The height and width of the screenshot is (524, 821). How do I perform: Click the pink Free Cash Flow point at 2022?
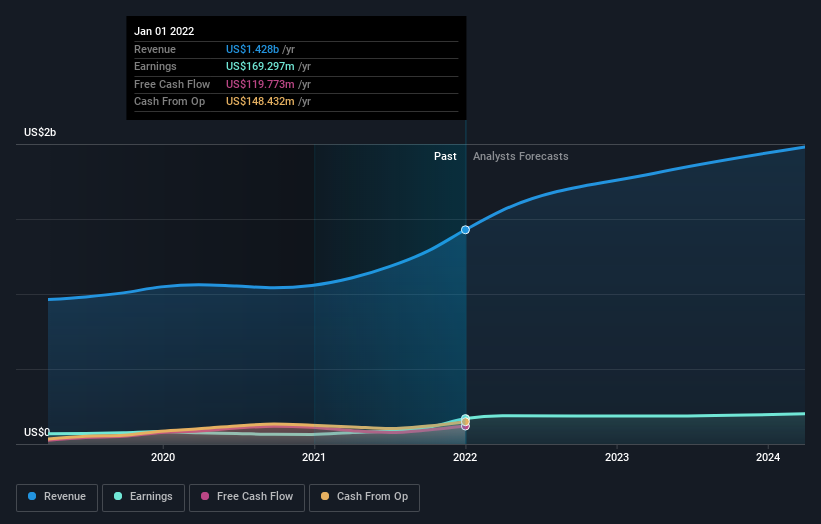pyautogui.click(x=465, y=427)
